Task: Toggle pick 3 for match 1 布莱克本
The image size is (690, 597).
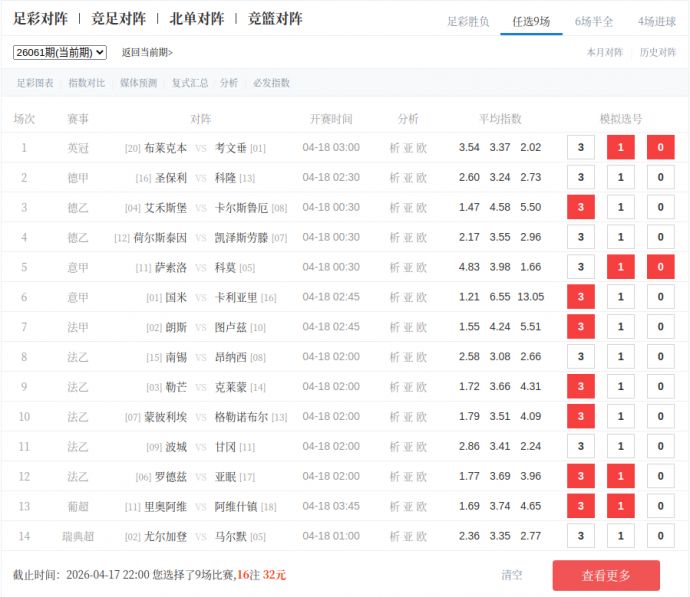Action: point(581,148)
